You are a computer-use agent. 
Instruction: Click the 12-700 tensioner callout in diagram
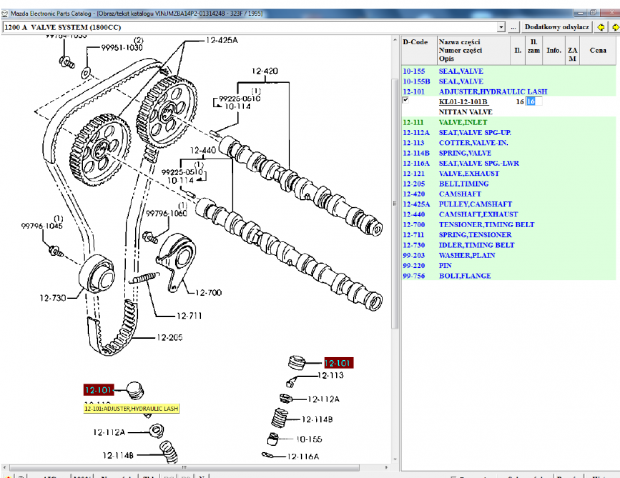(x=208, y=293)
